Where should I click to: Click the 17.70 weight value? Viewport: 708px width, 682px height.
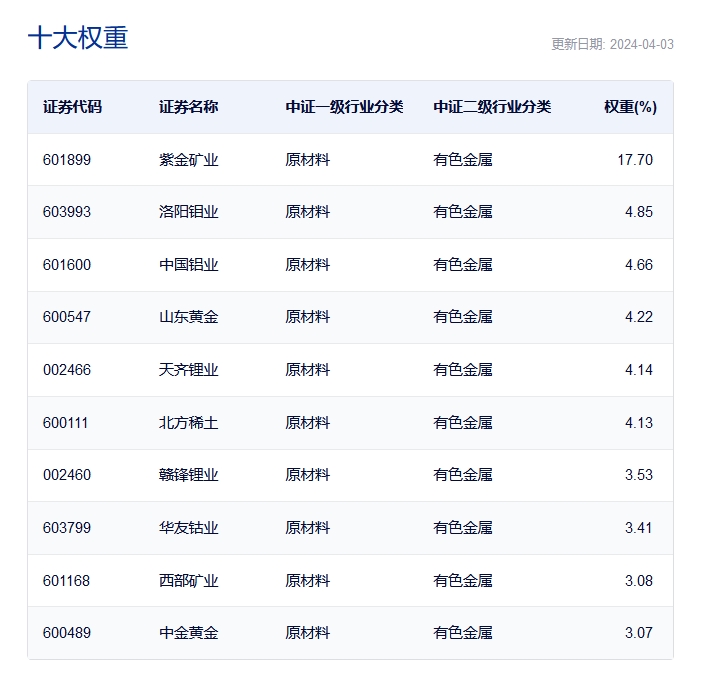pos(635,160)
